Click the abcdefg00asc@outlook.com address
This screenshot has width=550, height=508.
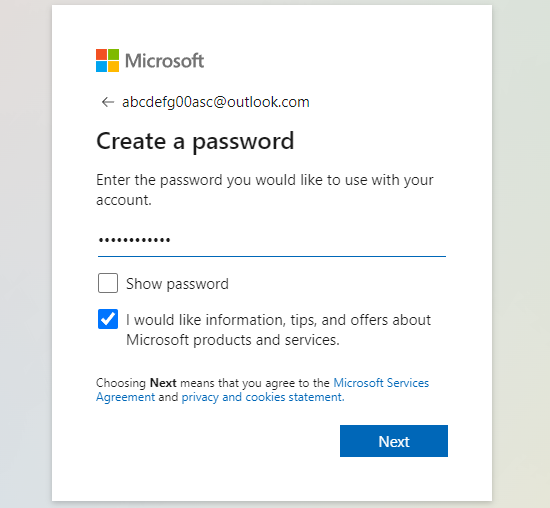[216, 102]
